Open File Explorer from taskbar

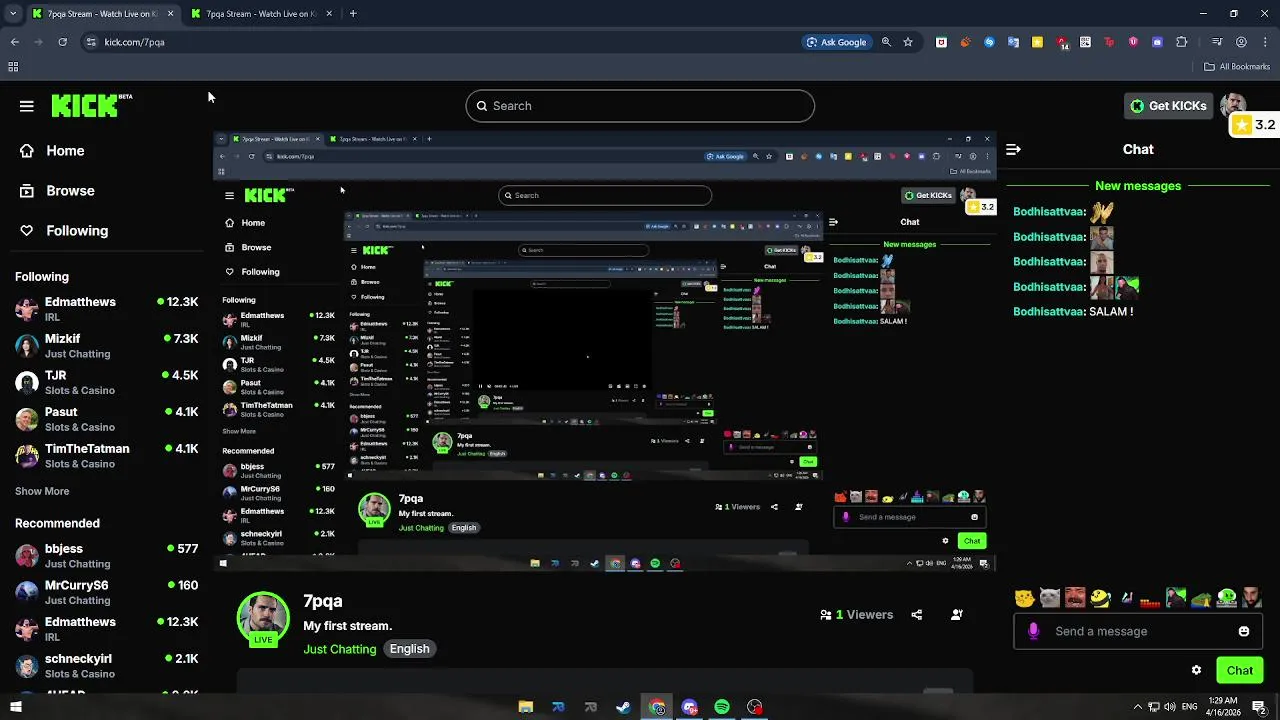coord(526,707)
